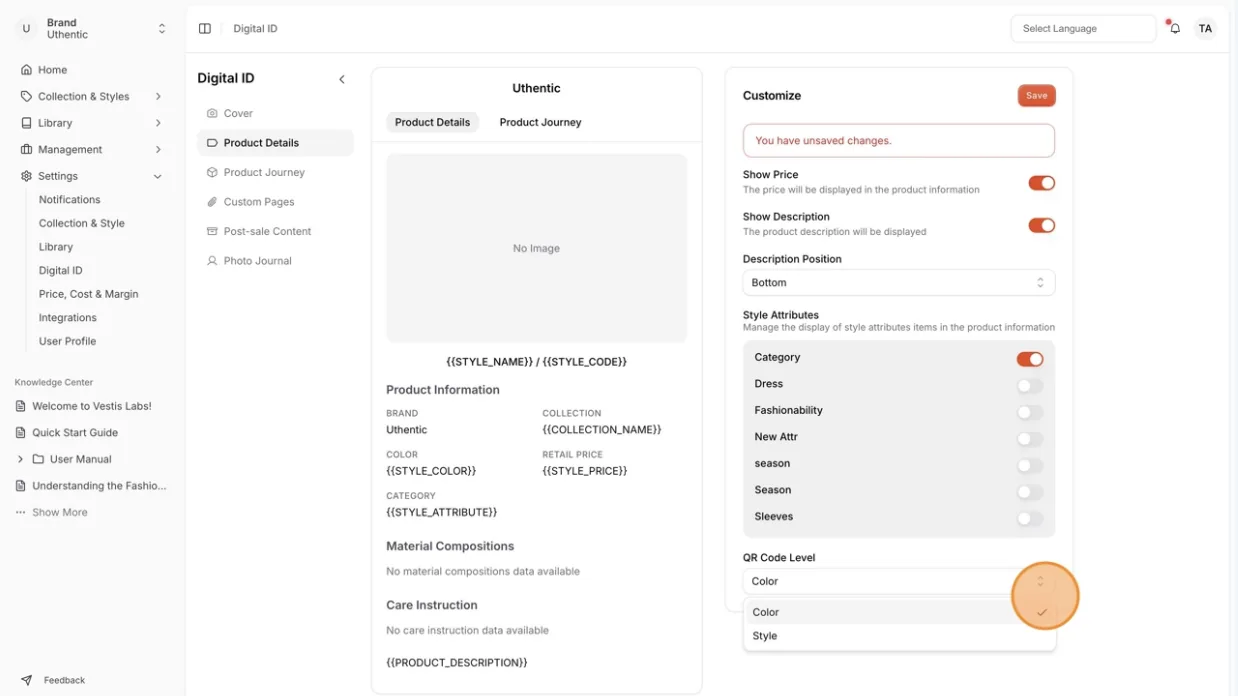This screenshot has height=696, width=1238.
Task: Save the customize changes
Action: point(1037,96)
